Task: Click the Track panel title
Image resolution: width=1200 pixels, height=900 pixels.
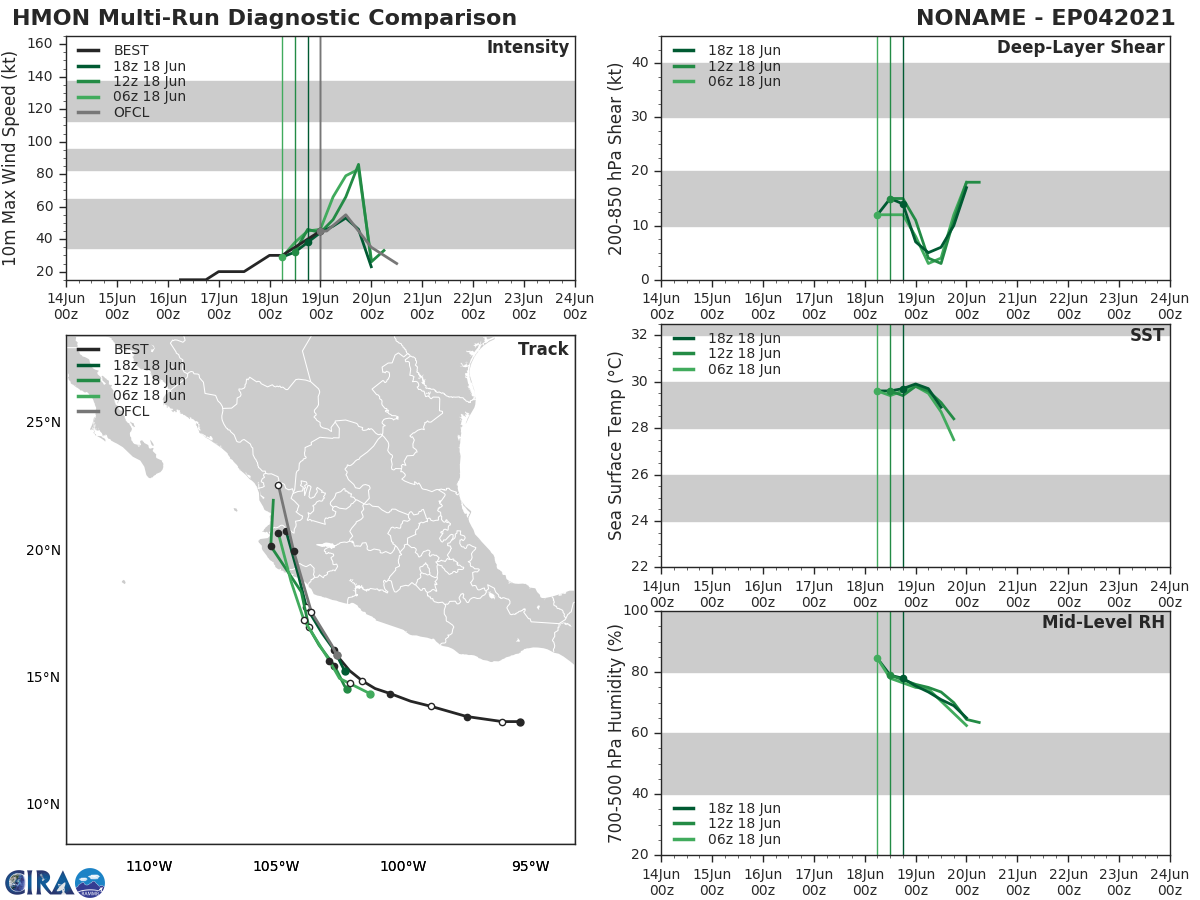Action: (543, 349)
